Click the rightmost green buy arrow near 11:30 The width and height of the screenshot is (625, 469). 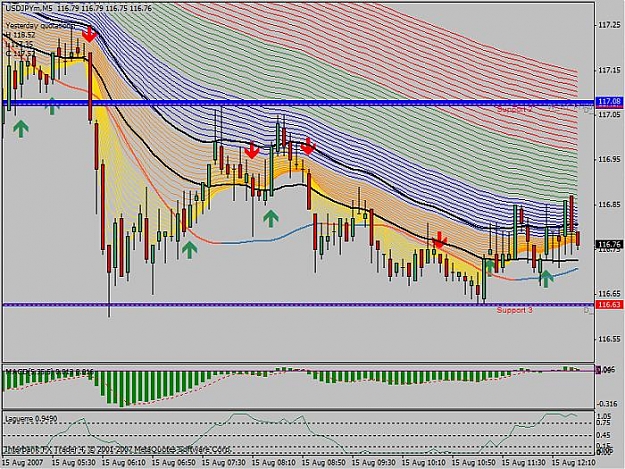pyautogui.click(x=546, y=279)
